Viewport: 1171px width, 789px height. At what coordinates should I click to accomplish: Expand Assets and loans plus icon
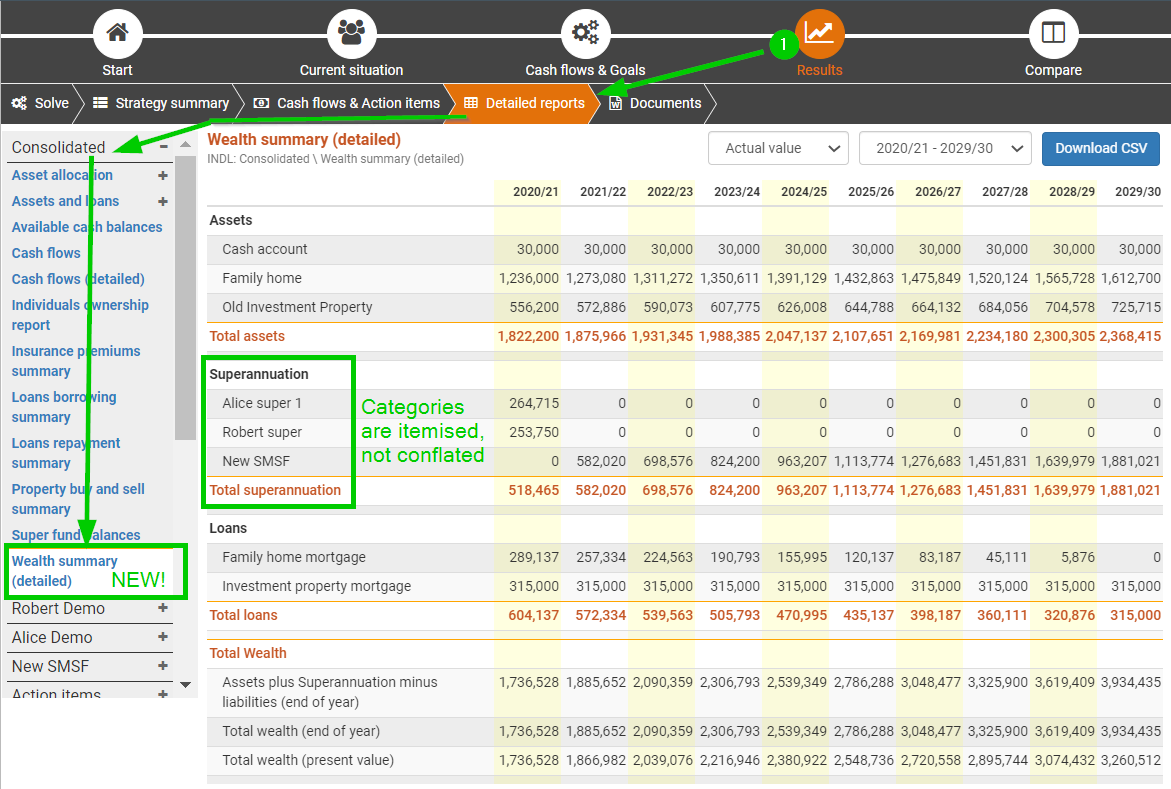(163, 201)
